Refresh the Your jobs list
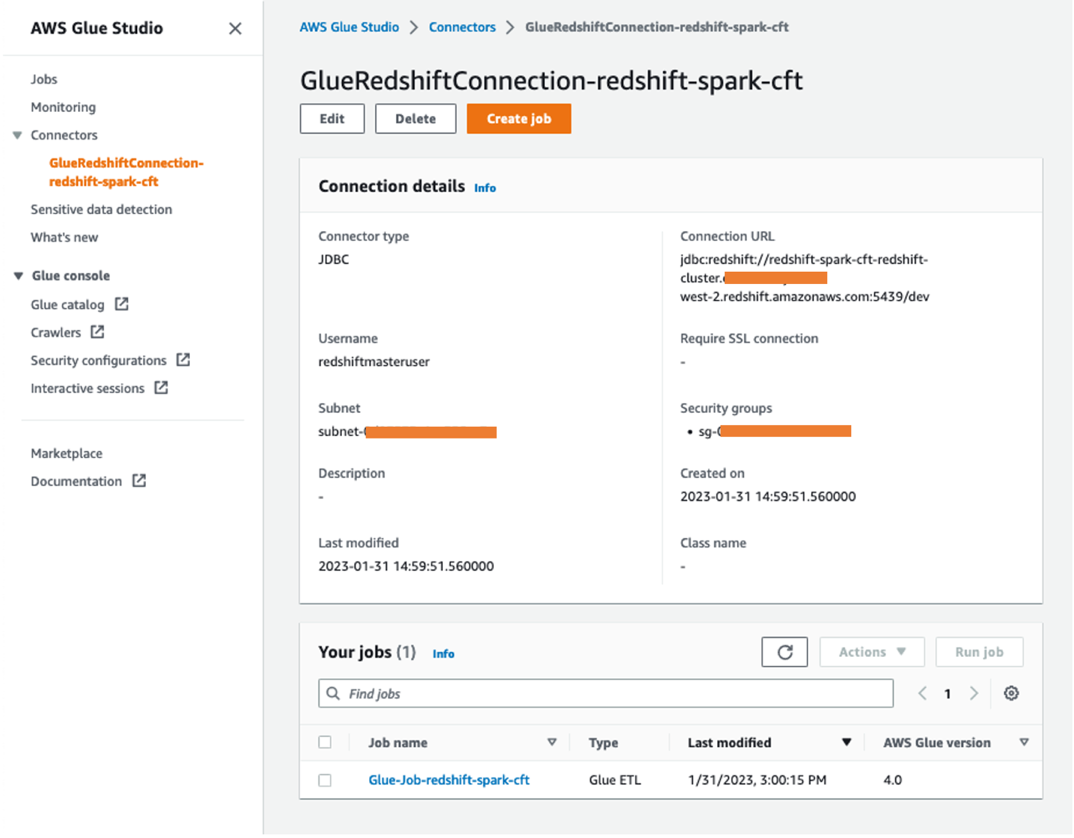This screenshot has width=1074, height=838. (784, 652)
